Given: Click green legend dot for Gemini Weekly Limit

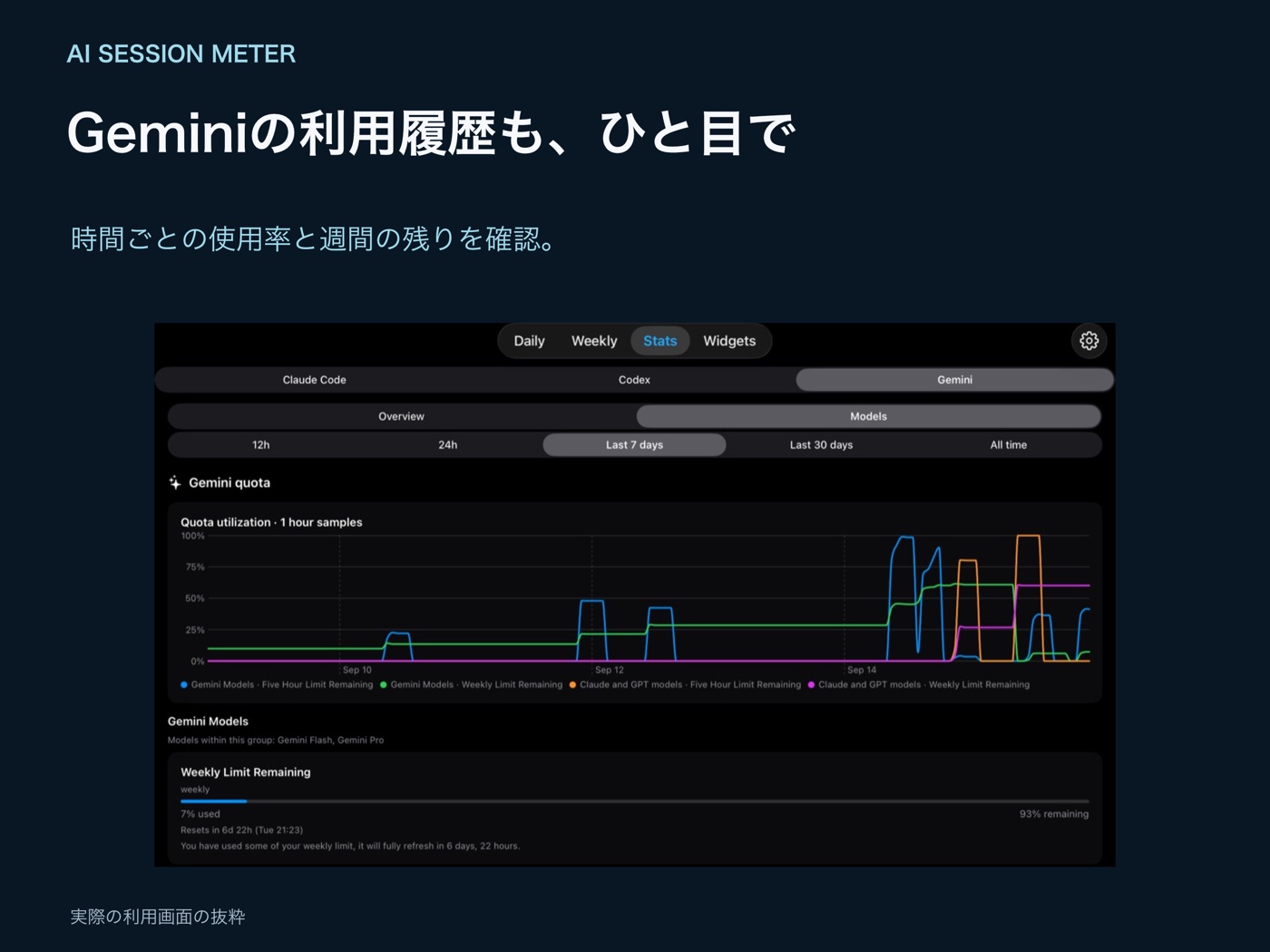Looking at the screenshot, I should [384, 685].
